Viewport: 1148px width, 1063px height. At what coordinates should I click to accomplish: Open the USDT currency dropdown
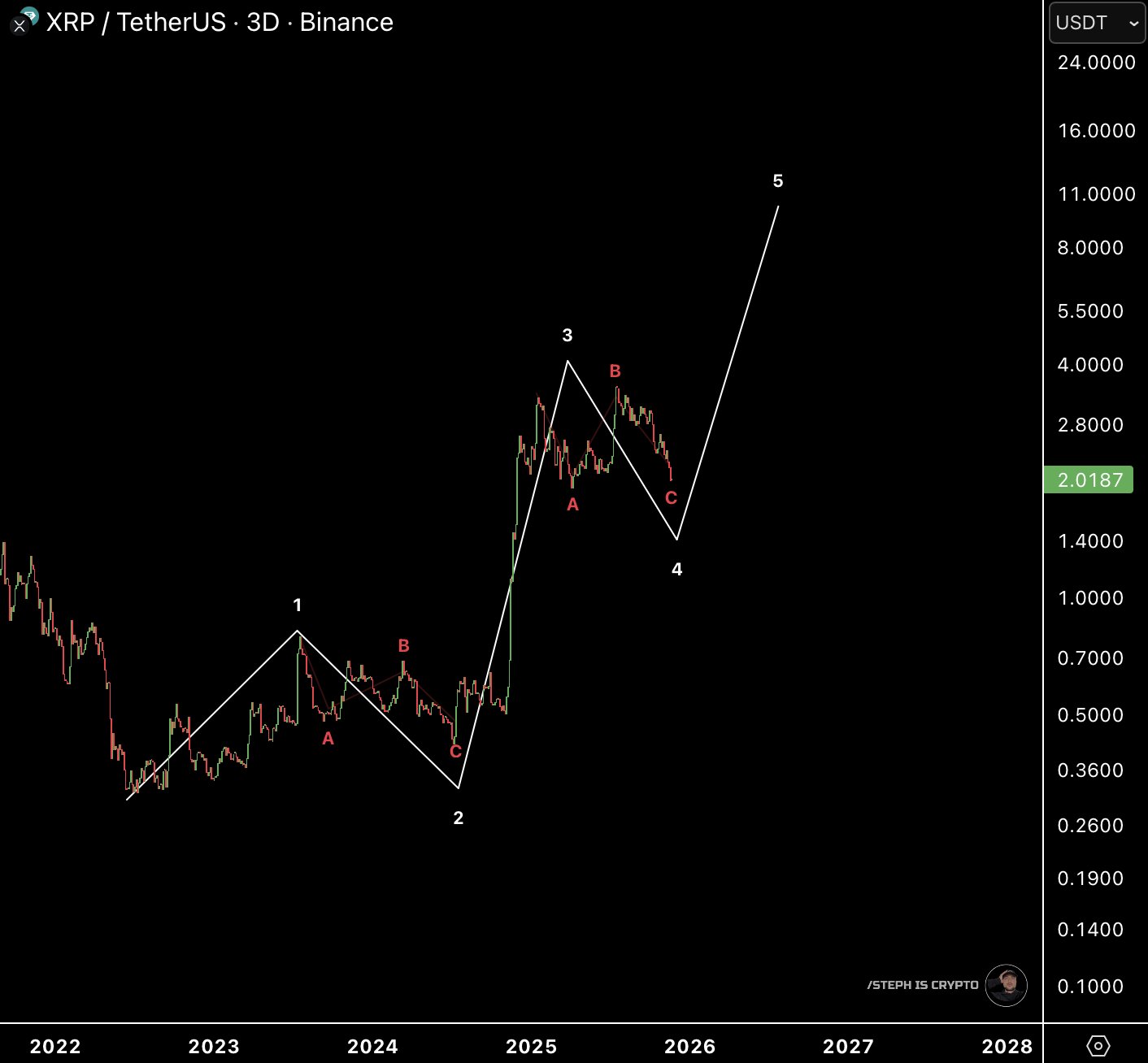click(1097, 23)
